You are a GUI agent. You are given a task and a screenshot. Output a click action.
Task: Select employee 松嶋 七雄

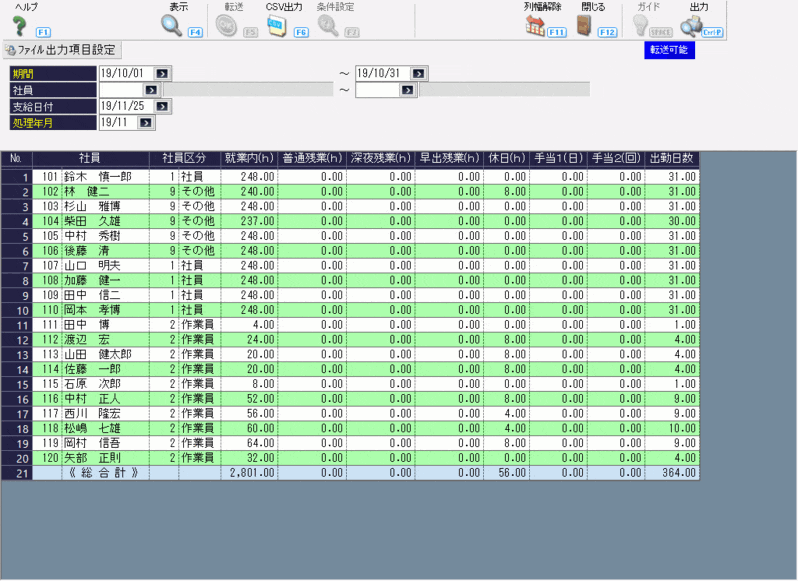point(92,428)
